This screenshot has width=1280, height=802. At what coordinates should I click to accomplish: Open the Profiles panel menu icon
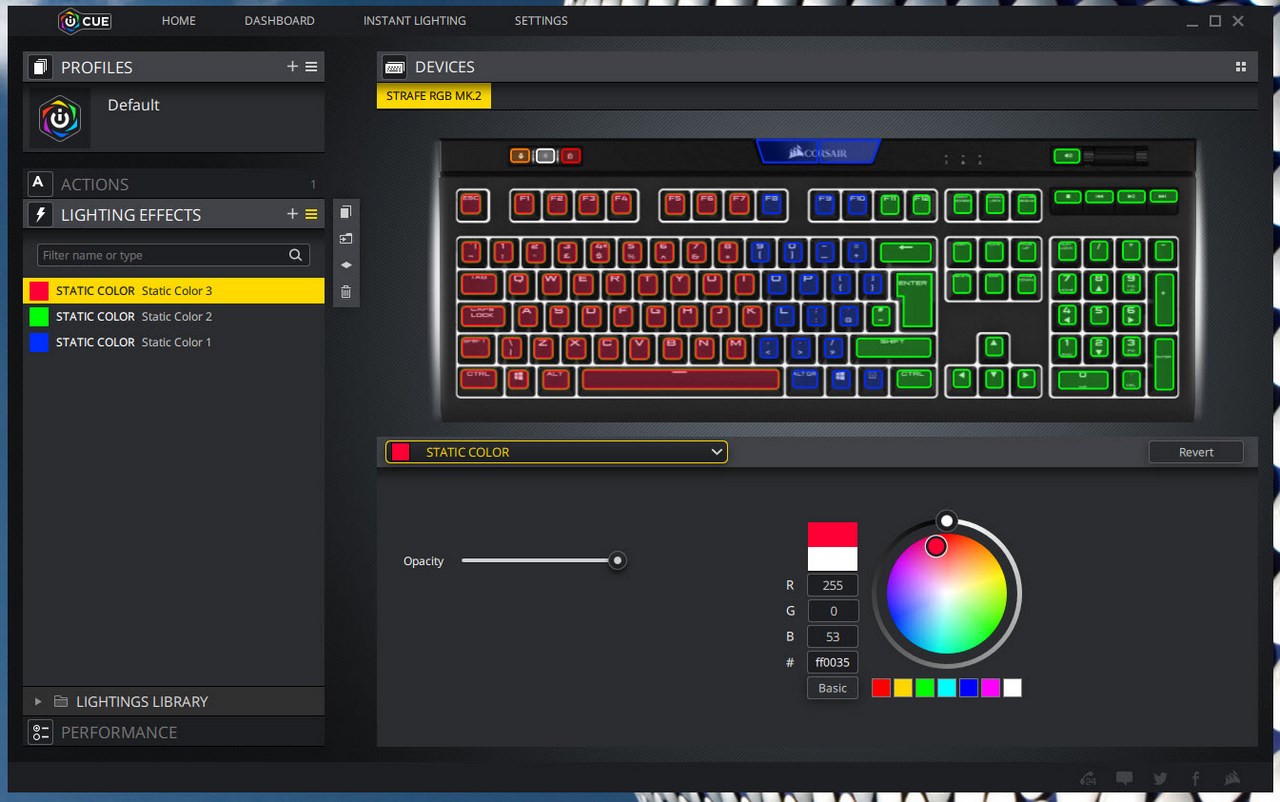click(x=311, y=67)
